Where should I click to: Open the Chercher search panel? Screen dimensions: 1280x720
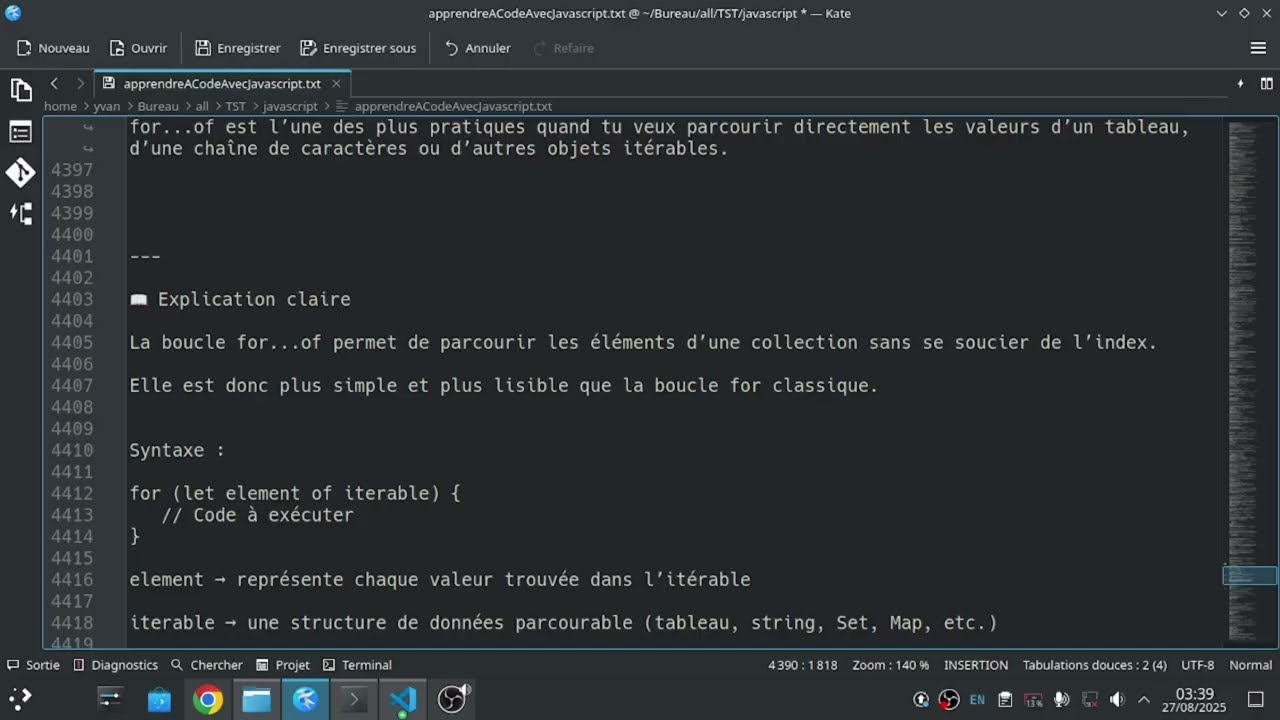pos(206,665)
